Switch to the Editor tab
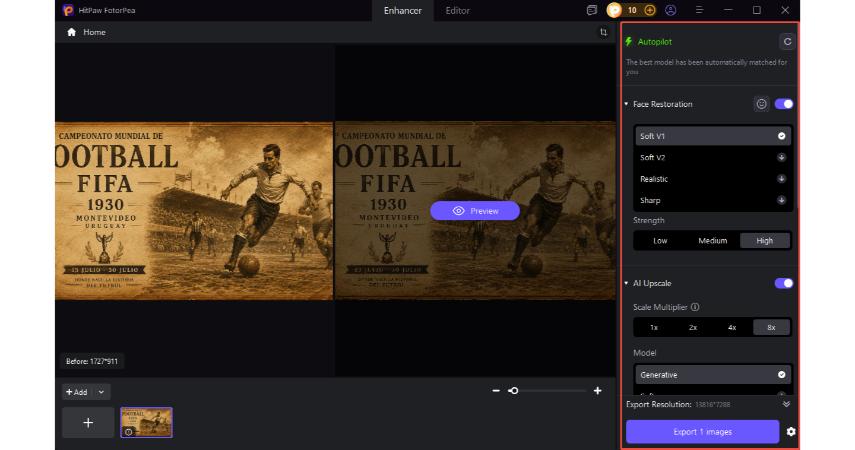Screen dimensions: 855x450 (x=457, y=11)
